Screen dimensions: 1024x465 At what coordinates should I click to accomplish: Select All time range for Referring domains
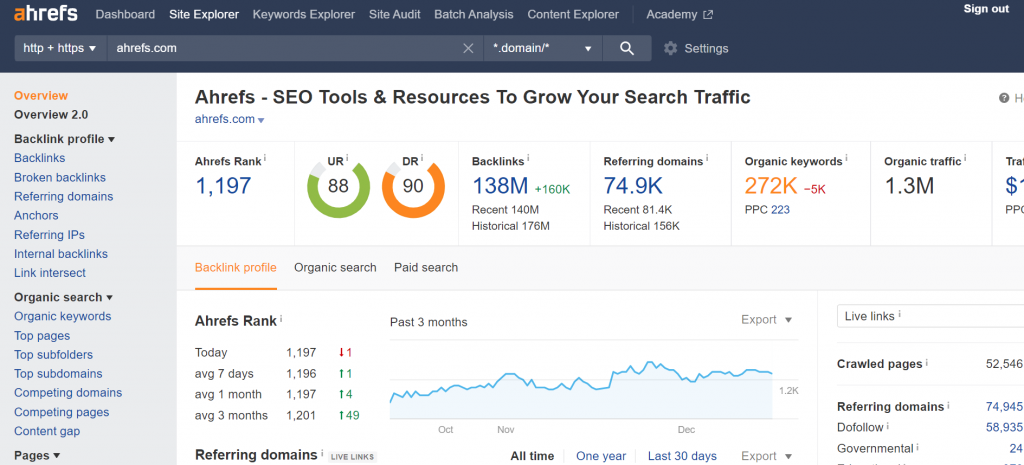(532, 456)
